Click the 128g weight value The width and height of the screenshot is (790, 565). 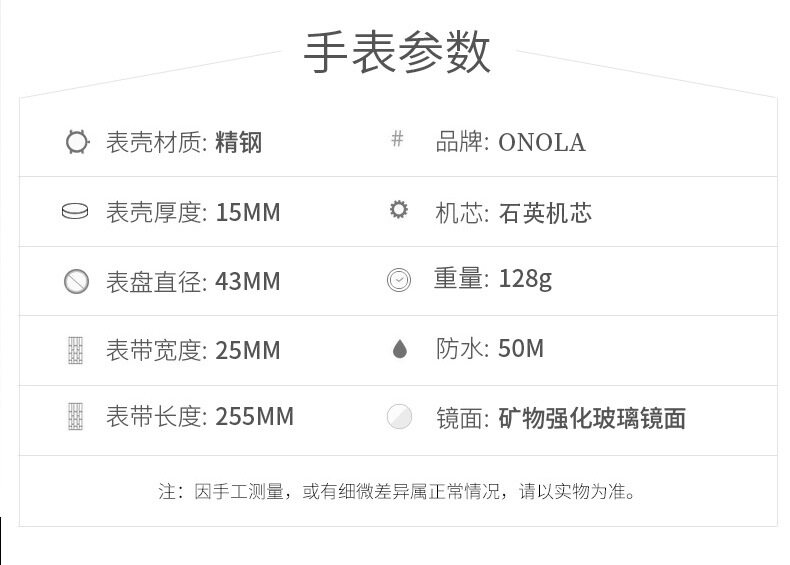click(x=524, y=279)
